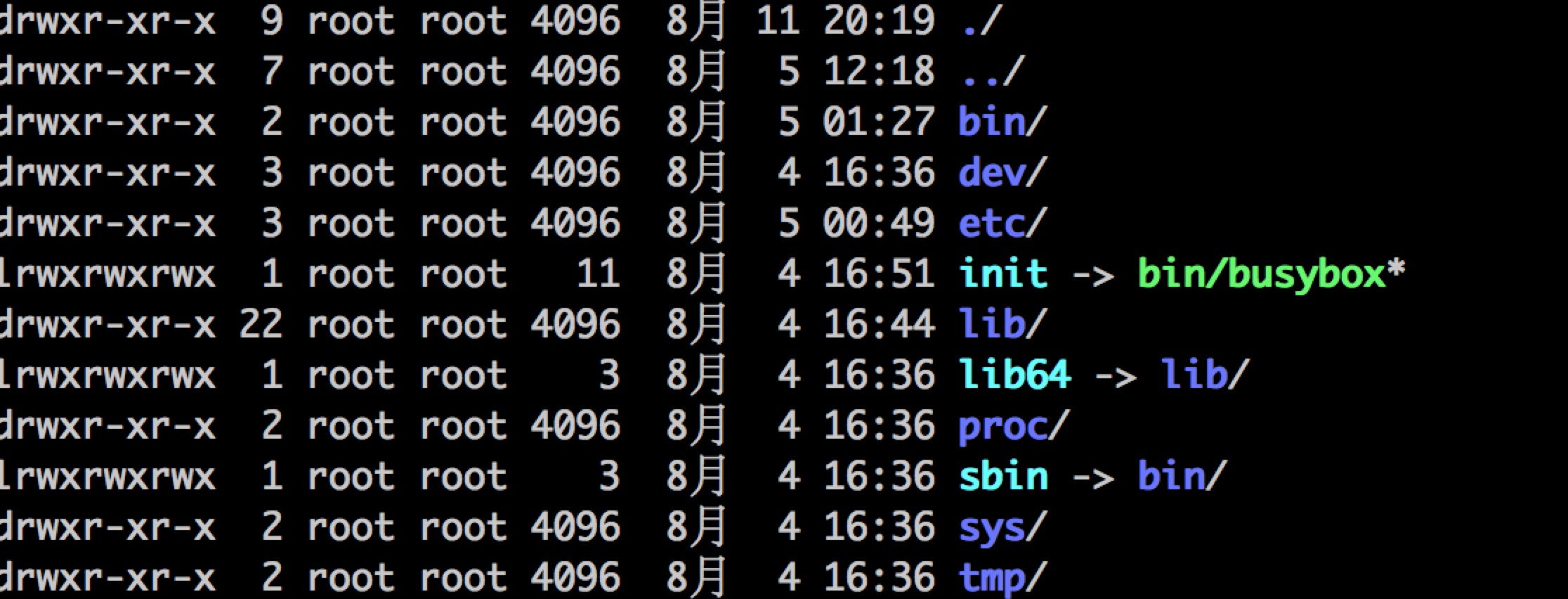The height and width of the screenshot is (599, 1568).
Task: Click the day "11" in the ./ row date
Action: tap(778, 21)
